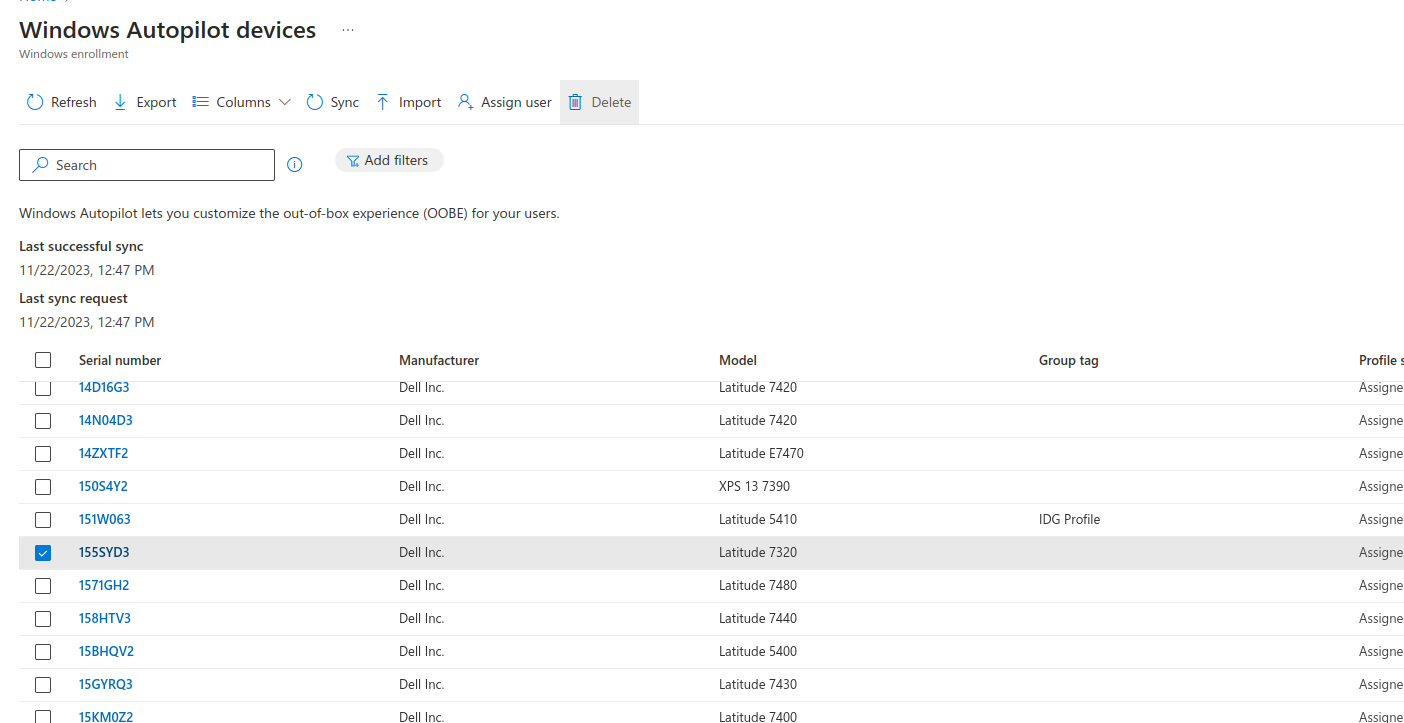Screen dimensions: 1404x723
Task: Expand the Columns dropdown chevron
Action: tap(284, 102)
